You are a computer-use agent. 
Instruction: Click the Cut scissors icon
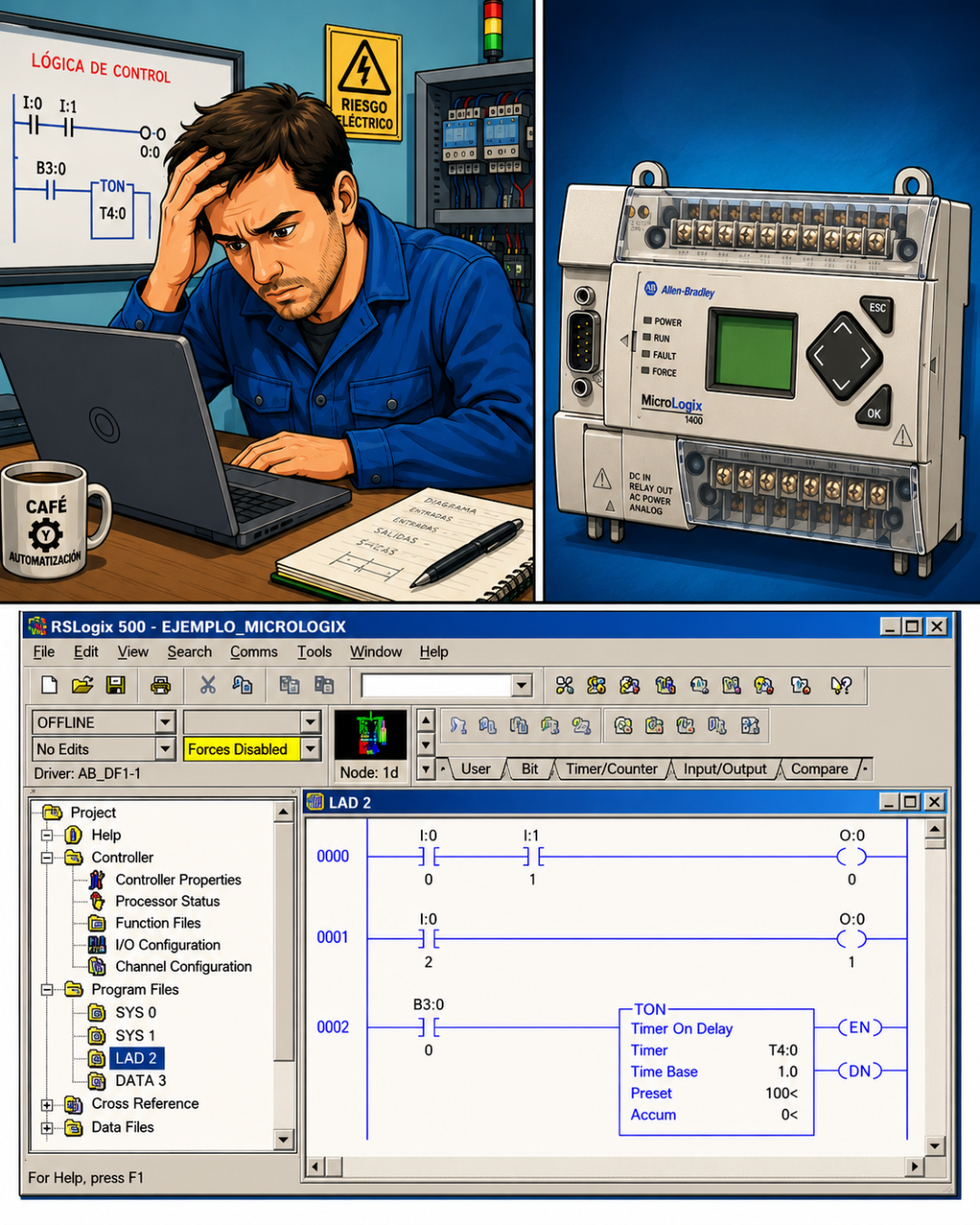coord(208,685)
